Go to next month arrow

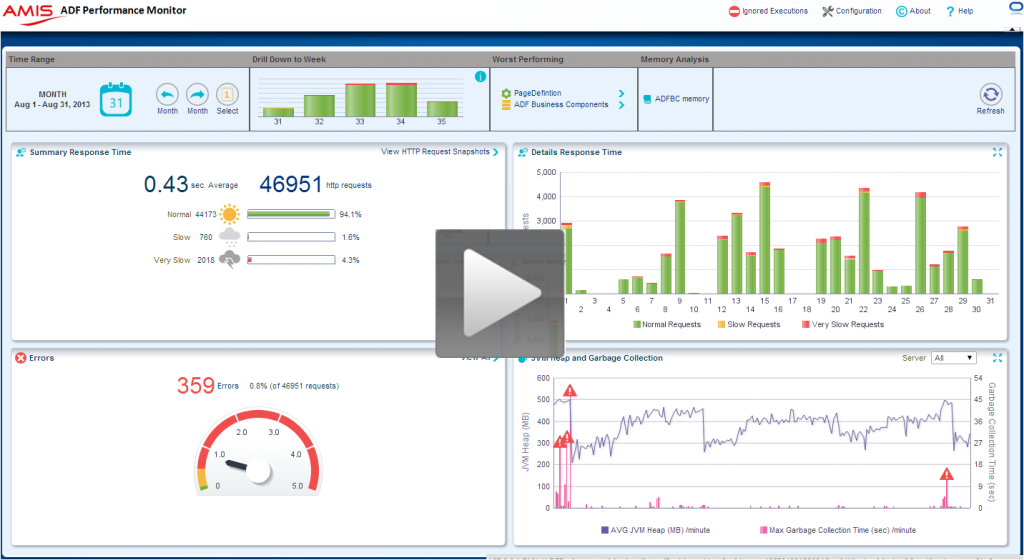197,95
